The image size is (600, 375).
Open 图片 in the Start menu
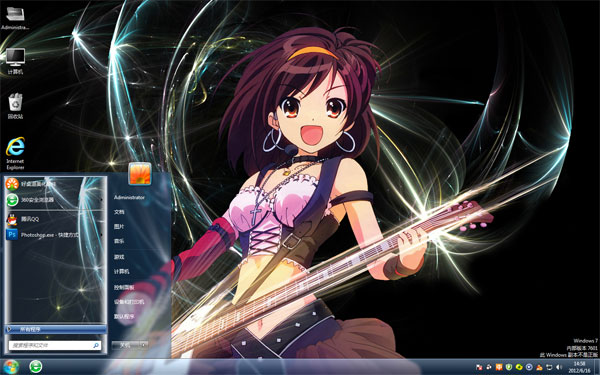[119, 227]
